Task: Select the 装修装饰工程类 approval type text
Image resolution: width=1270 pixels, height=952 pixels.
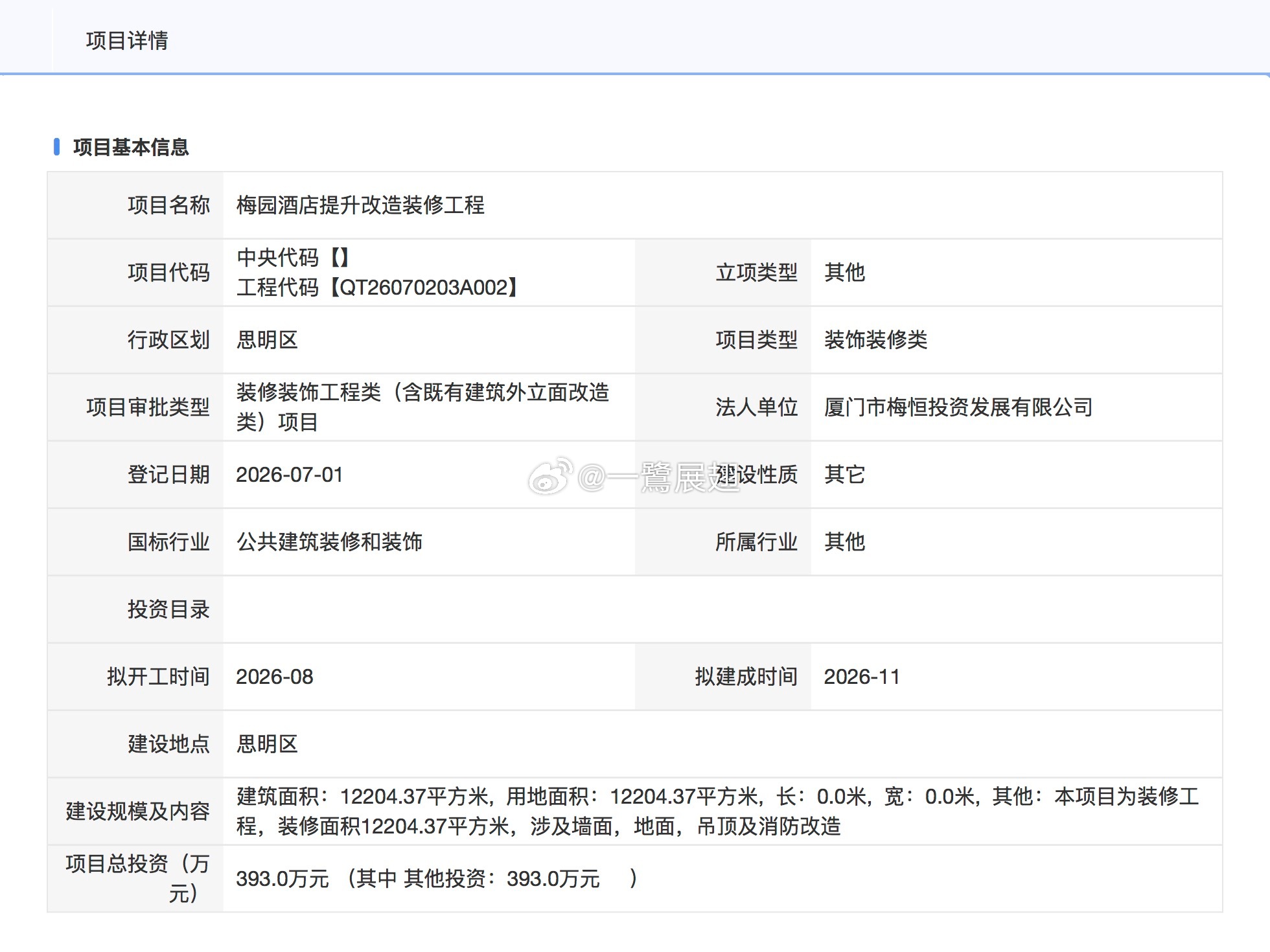Action: tap(422, 407)
